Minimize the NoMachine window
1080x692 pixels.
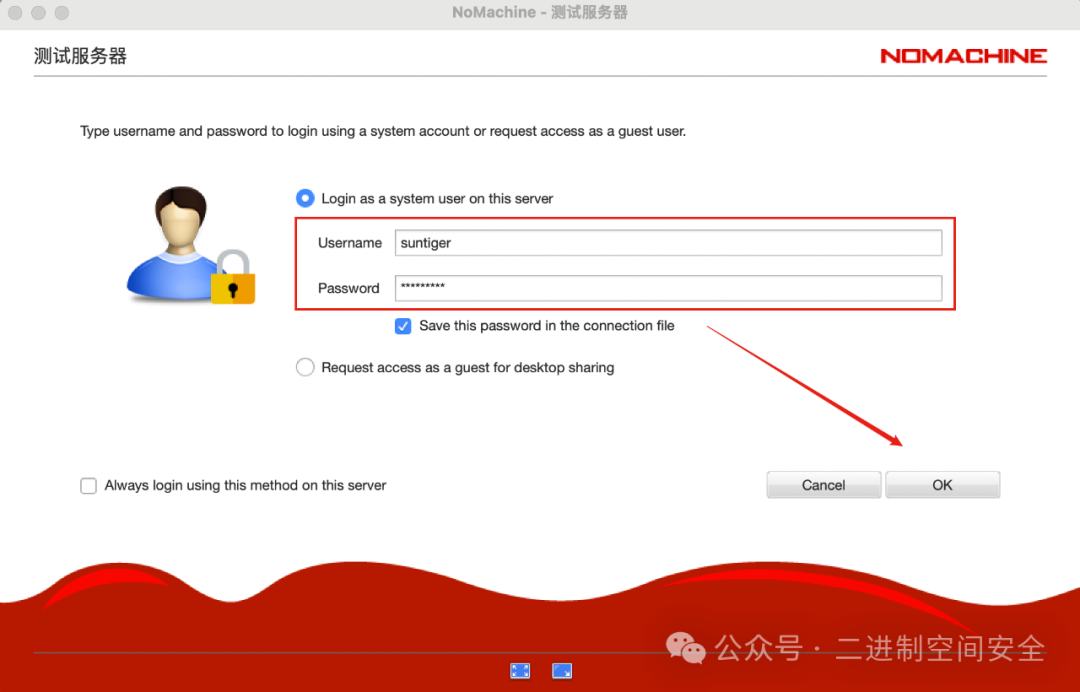coord(39,12)
